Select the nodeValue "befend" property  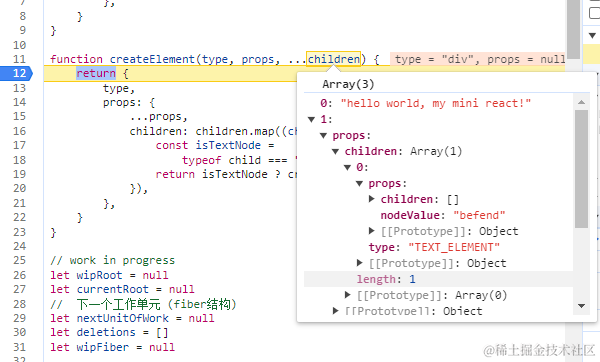tap(443, 215)
